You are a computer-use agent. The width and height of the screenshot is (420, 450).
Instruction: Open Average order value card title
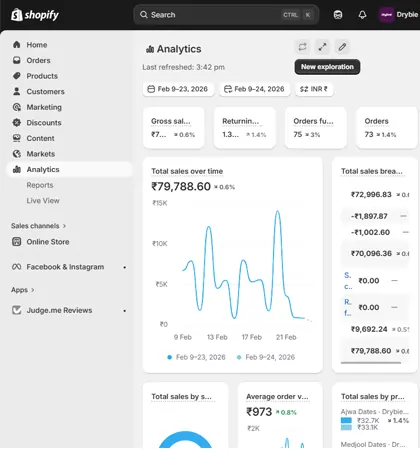click(277, 397)
